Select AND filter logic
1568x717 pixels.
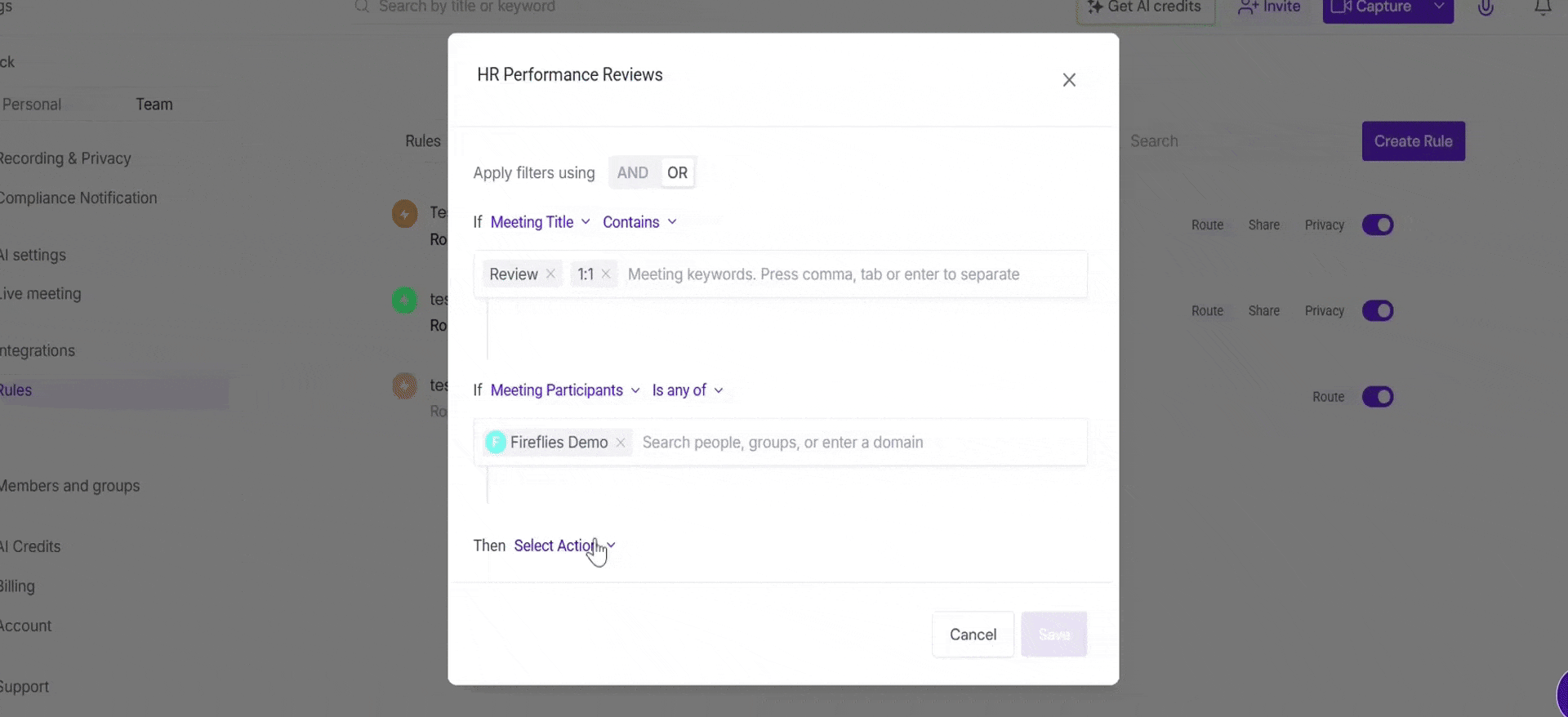[x=633, y=173]
